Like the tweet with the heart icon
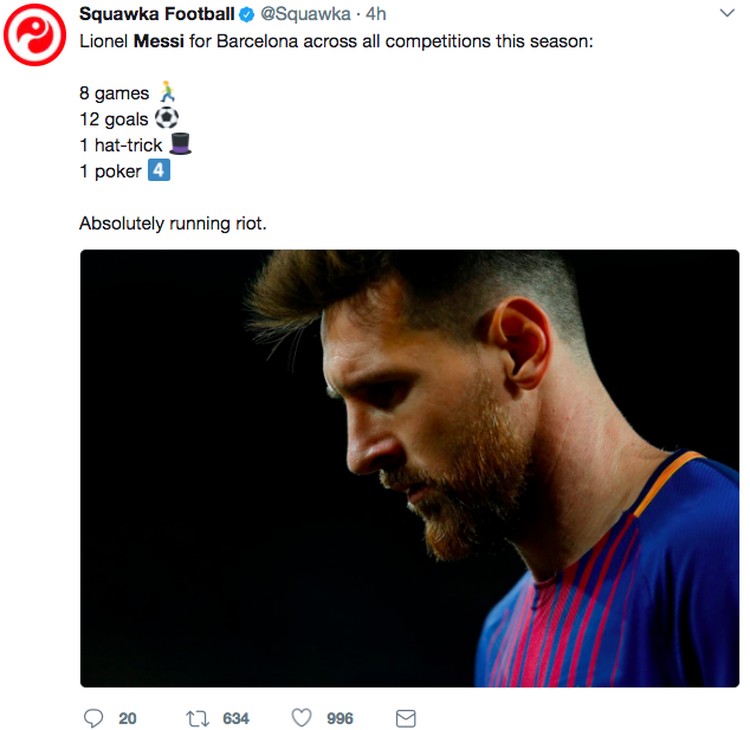Screen dimensions: 750x730 pyautogui.click(x=301, y=718)
